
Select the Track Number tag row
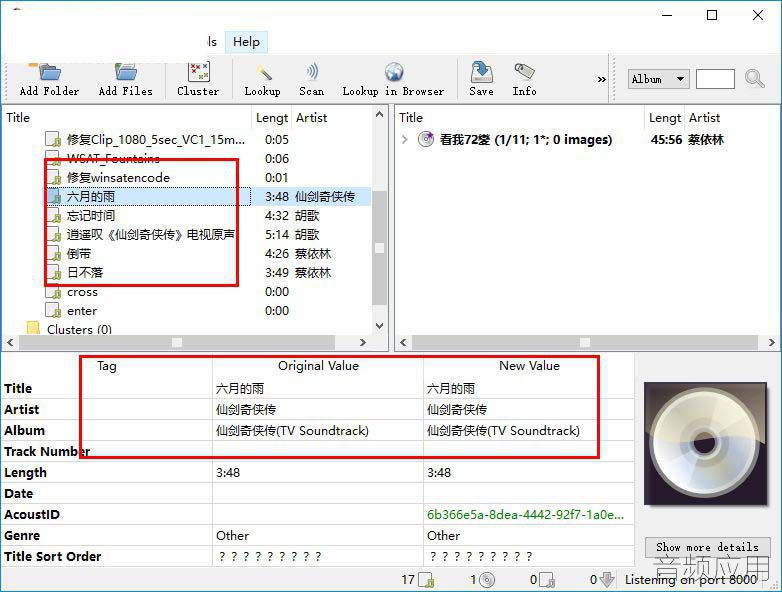(x=47, y=451)
